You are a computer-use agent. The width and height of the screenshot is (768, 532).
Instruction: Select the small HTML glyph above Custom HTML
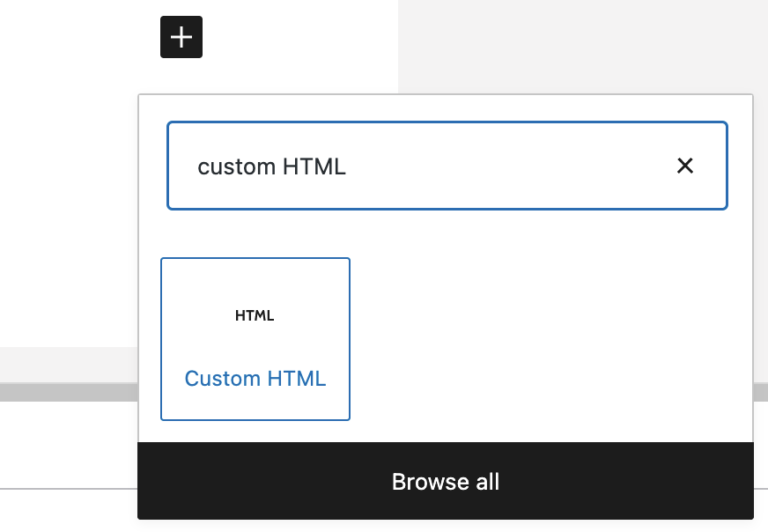pos(255,316)
